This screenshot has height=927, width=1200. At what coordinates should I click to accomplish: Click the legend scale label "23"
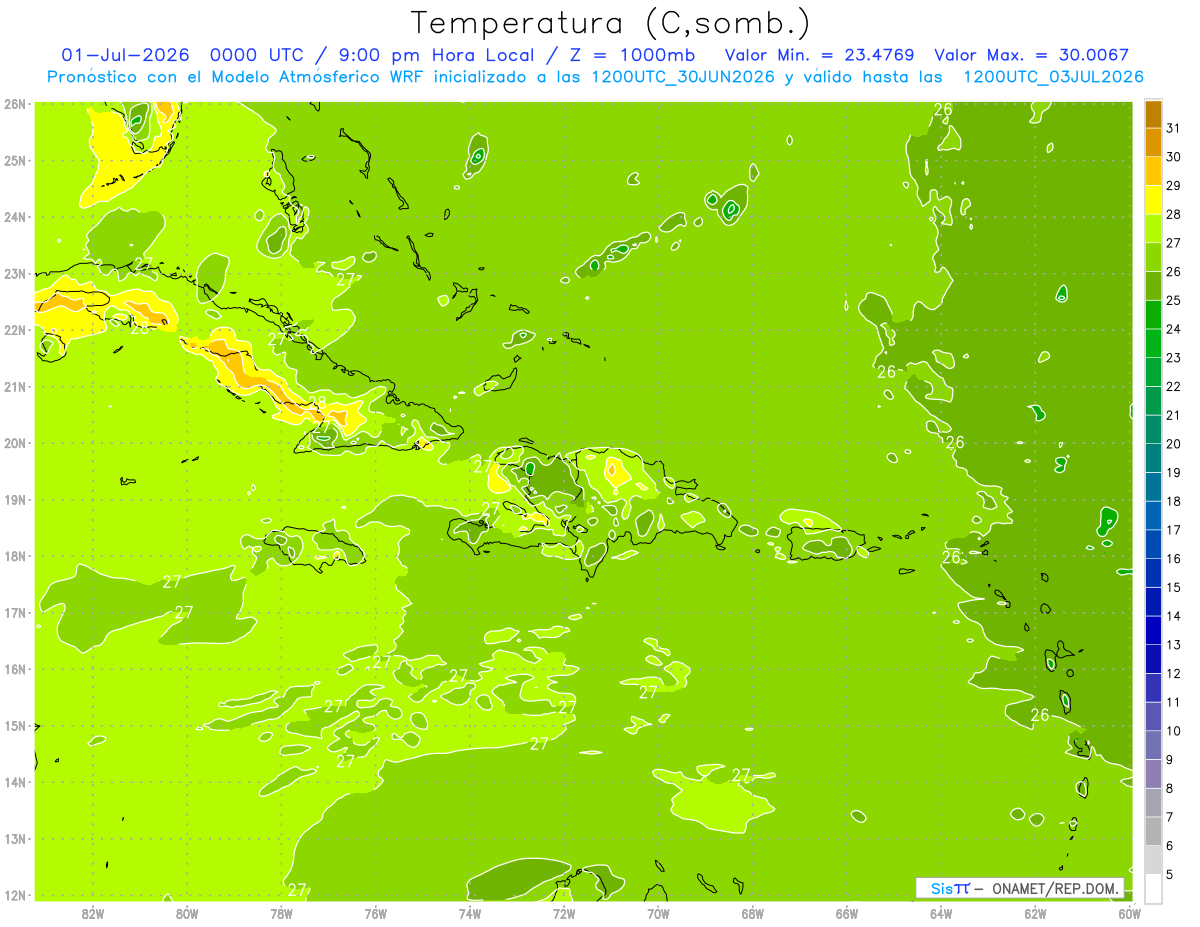point(1174,358)
